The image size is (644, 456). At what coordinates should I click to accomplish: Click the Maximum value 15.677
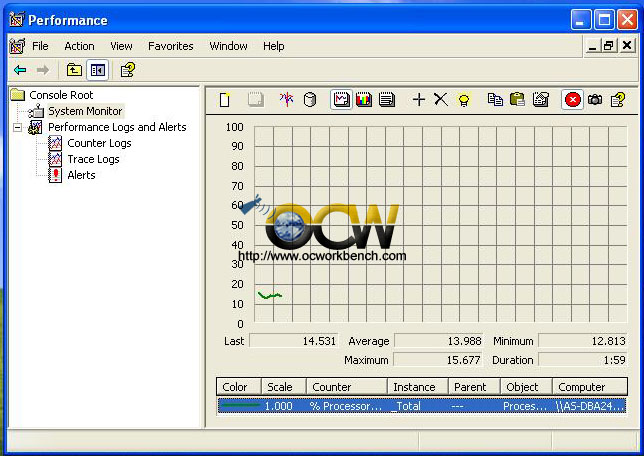438,360
